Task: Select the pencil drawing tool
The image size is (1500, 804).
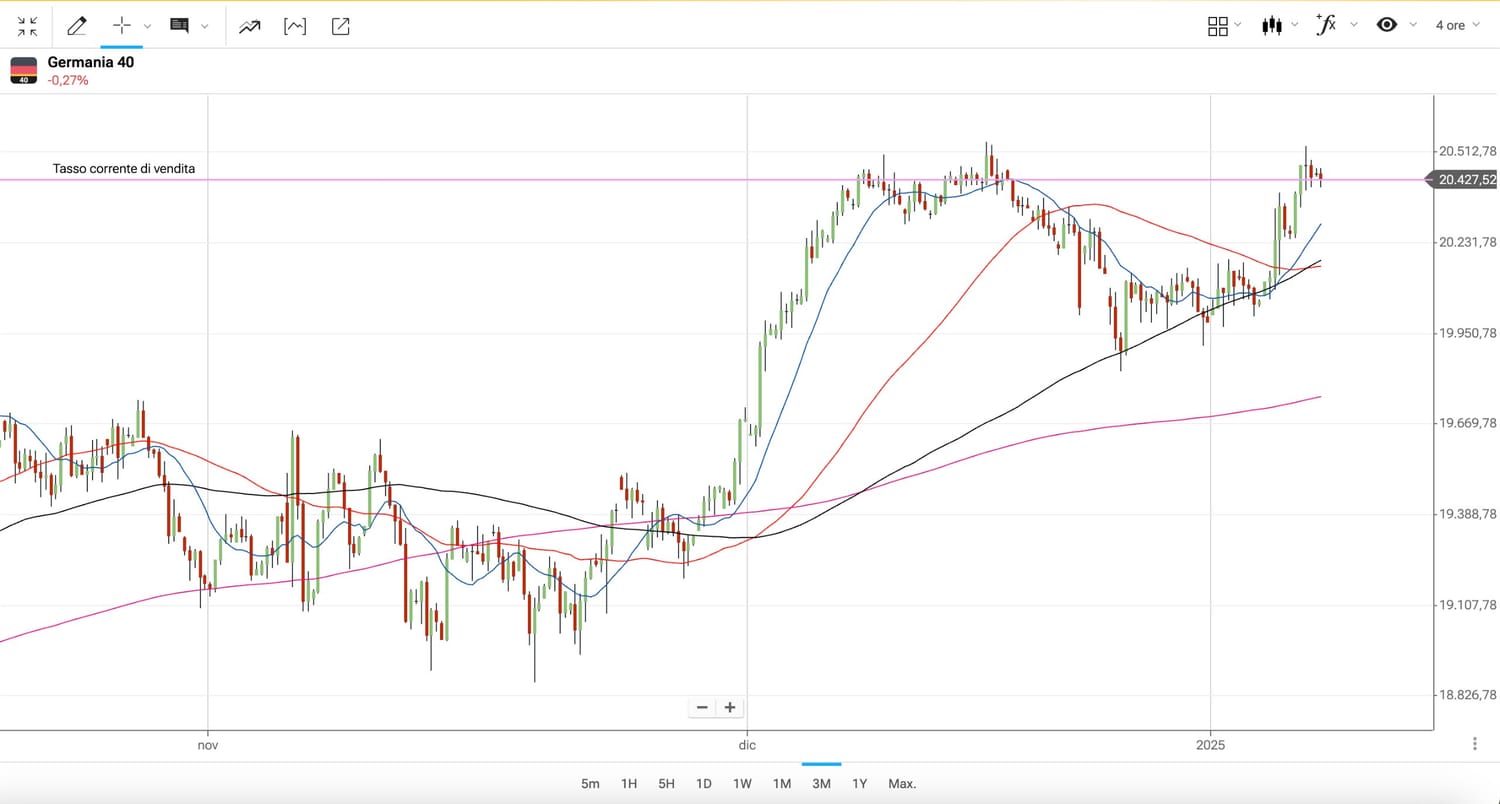Action: point(76,26)
